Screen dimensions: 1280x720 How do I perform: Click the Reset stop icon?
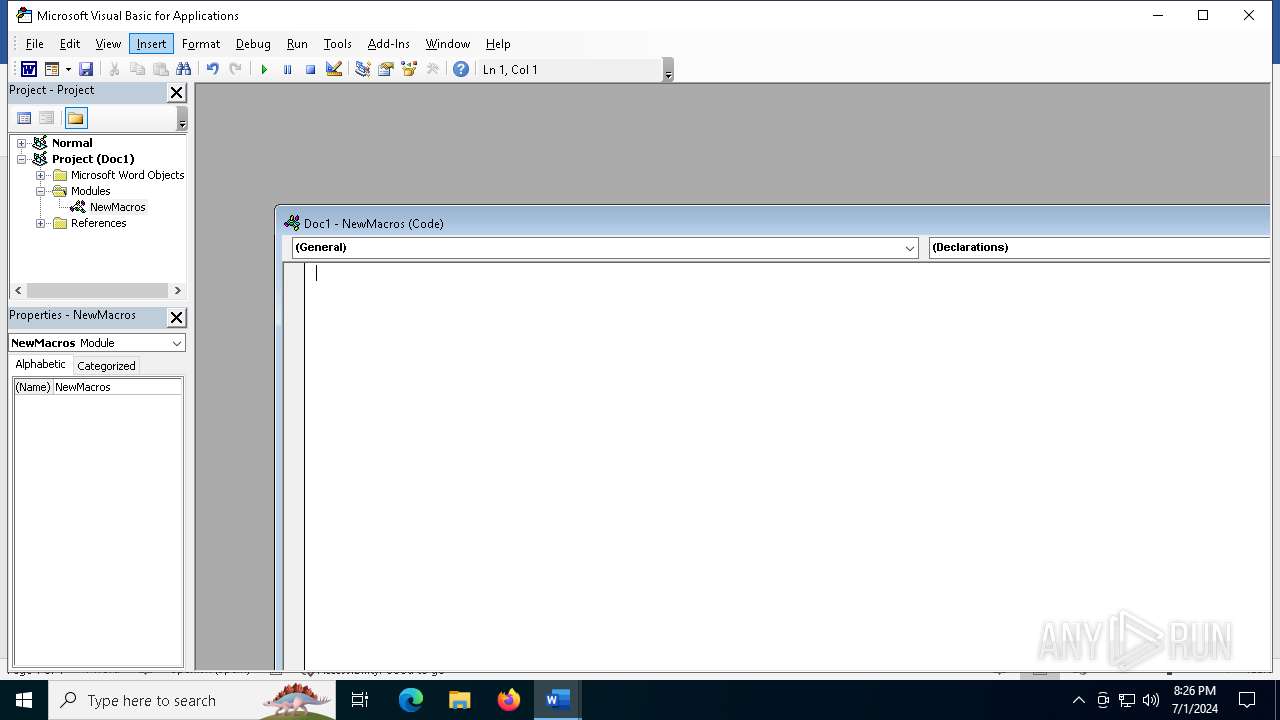point(310,69)
